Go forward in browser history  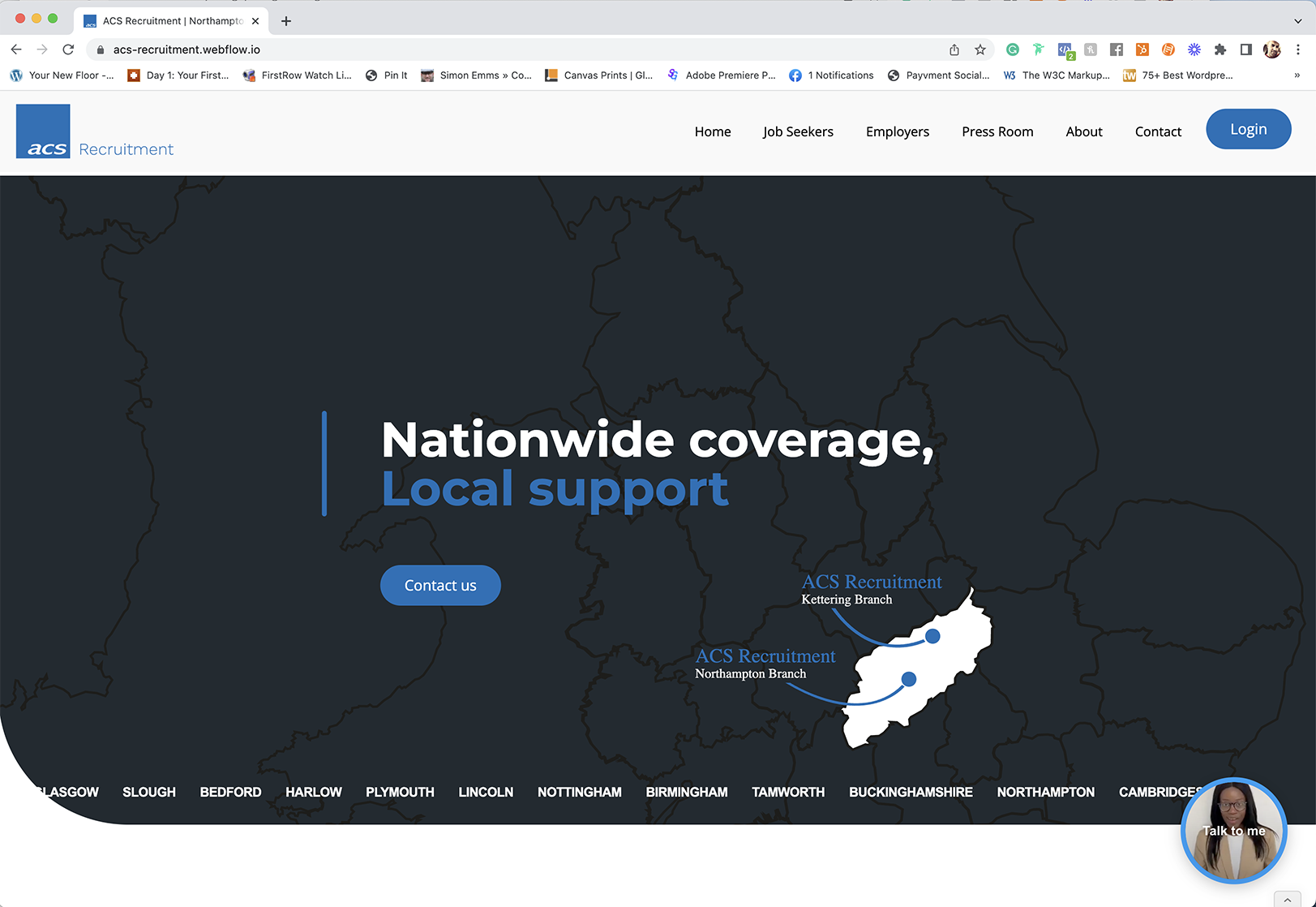[42, 49]
